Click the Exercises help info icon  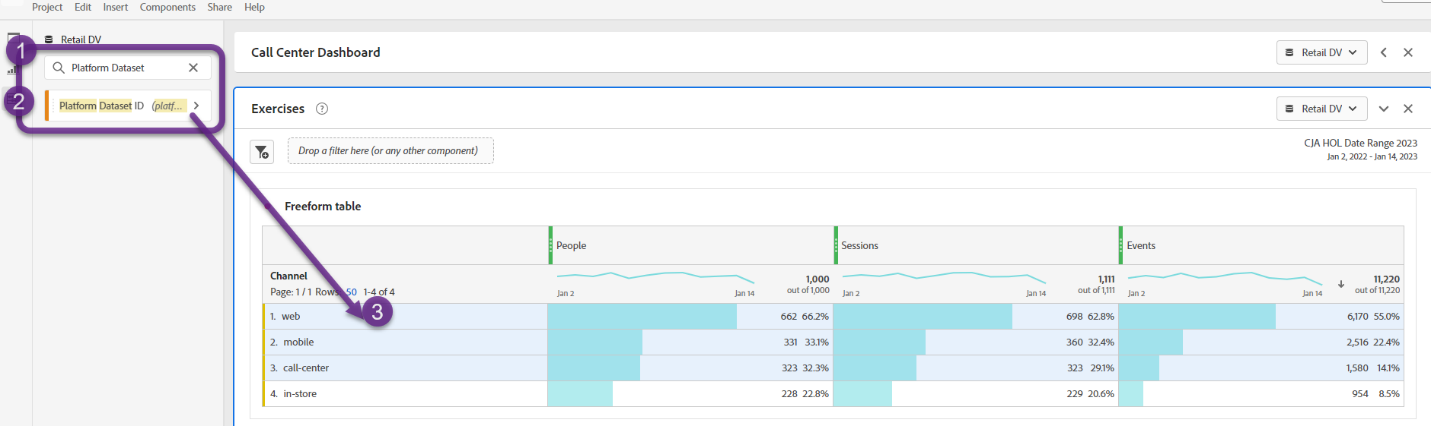[322, 108]
